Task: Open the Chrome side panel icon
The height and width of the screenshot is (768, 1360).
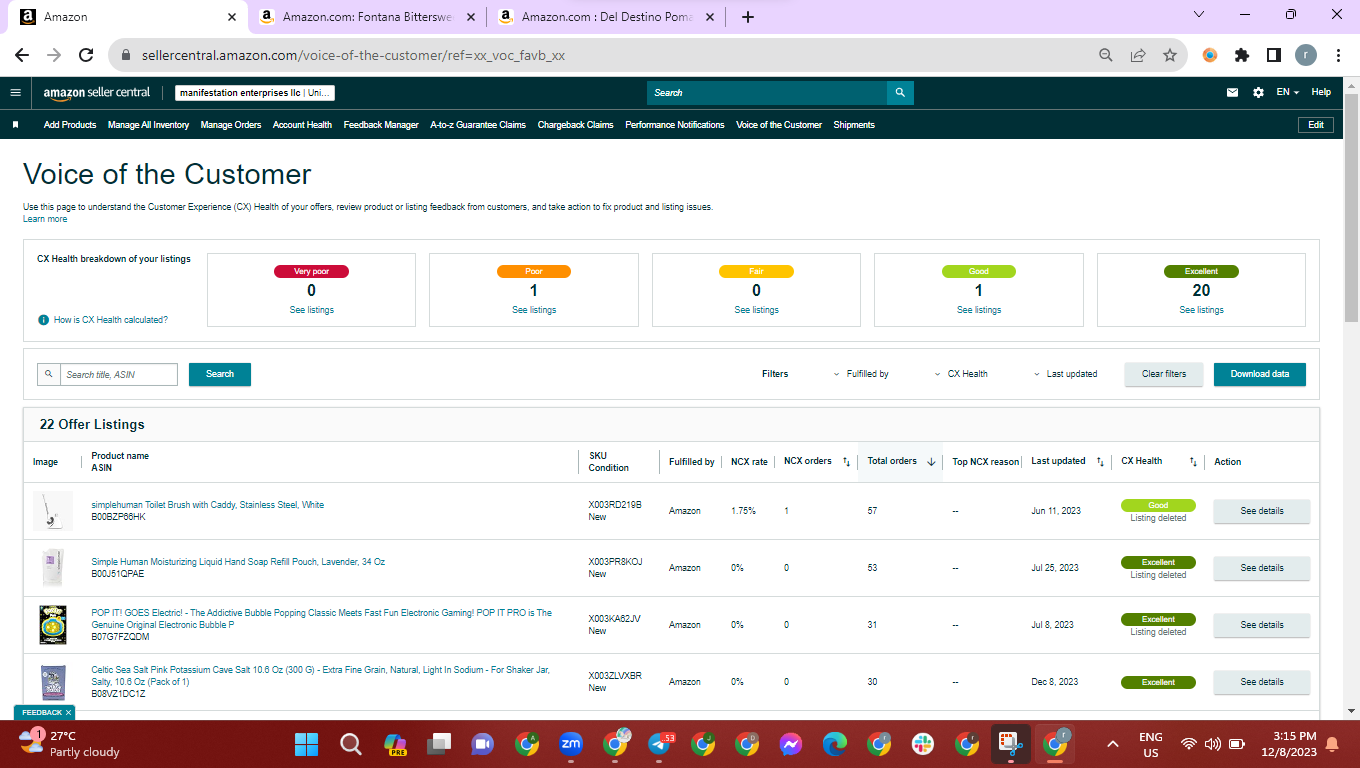Action: (x=1274, y=55)
